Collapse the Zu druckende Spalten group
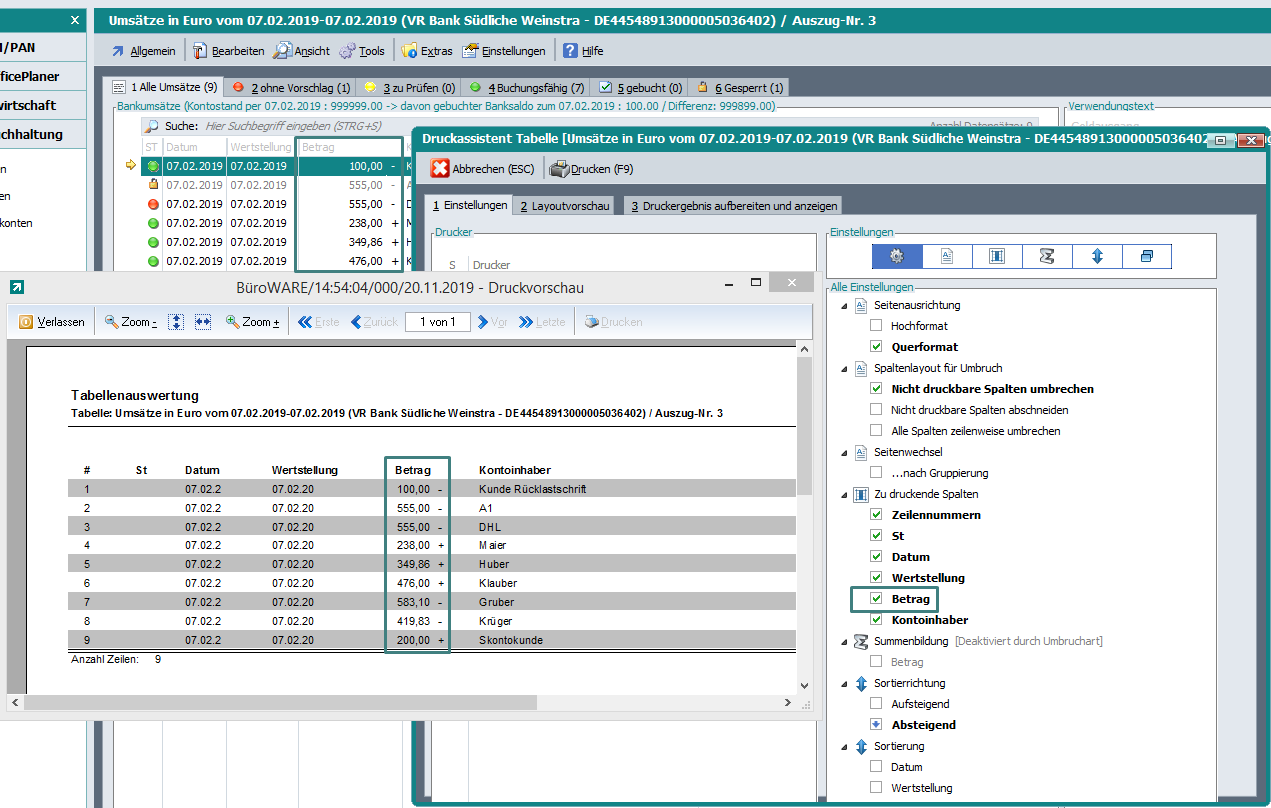 [x=844, y=494]
